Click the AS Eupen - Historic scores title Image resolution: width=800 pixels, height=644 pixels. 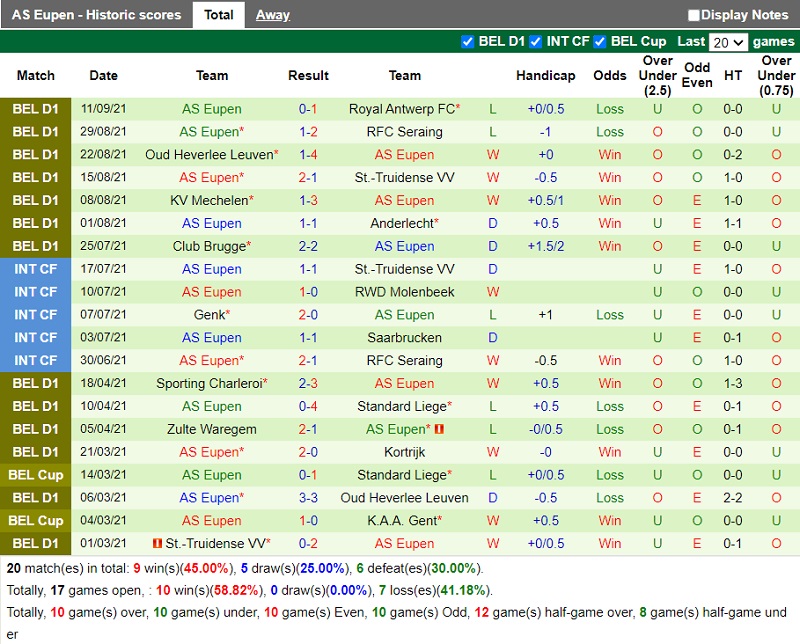click(x=96, y=15)
